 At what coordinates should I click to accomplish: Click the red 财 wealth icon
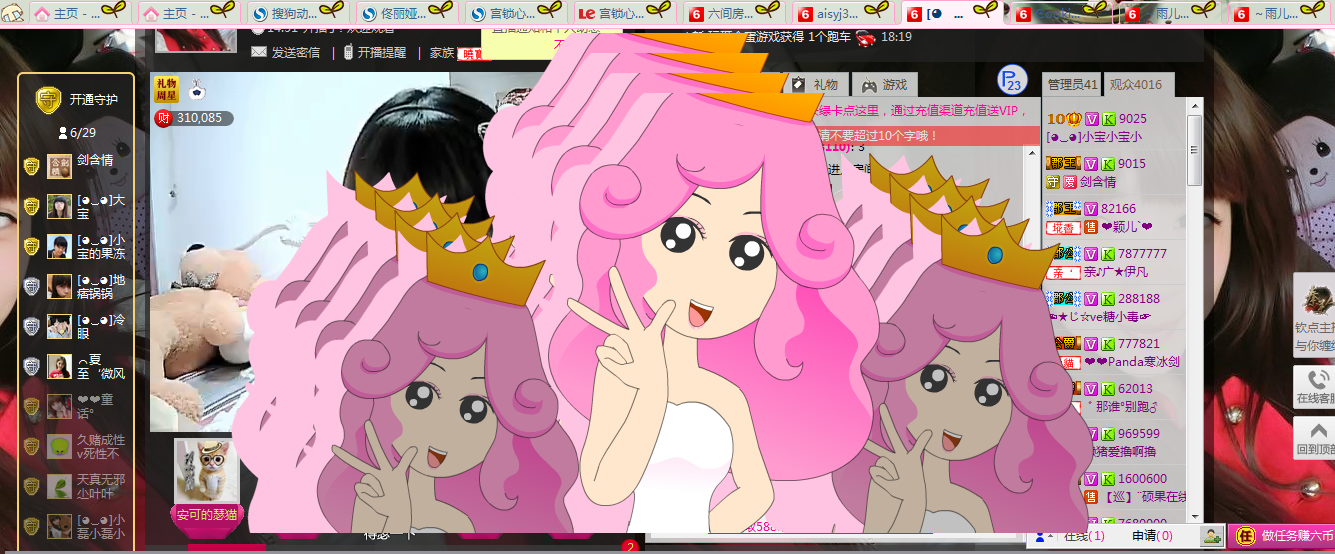pyautogui.click(x=163, y=118)
